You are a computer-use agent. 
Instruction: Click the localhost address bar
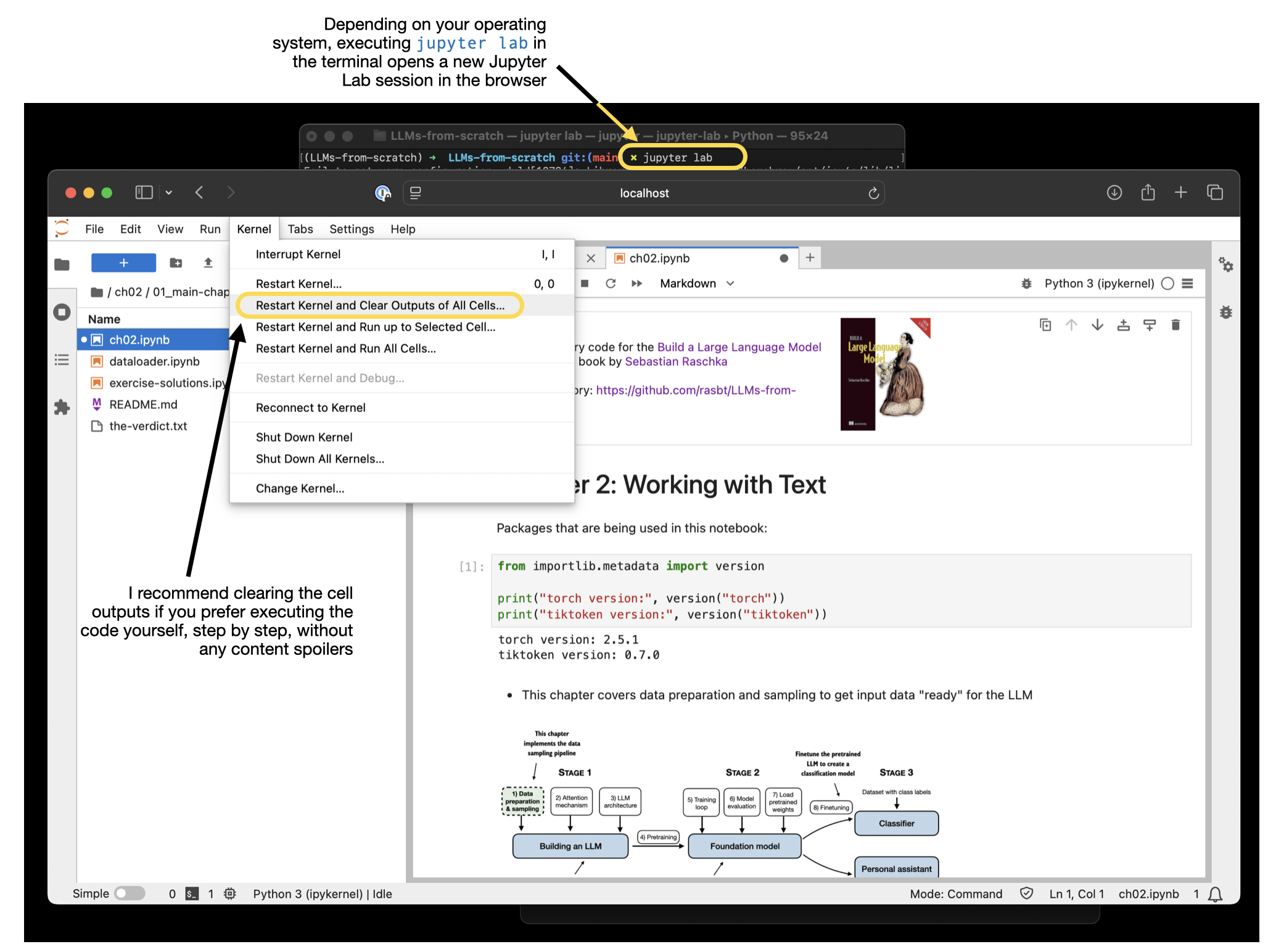pos(644,193)
